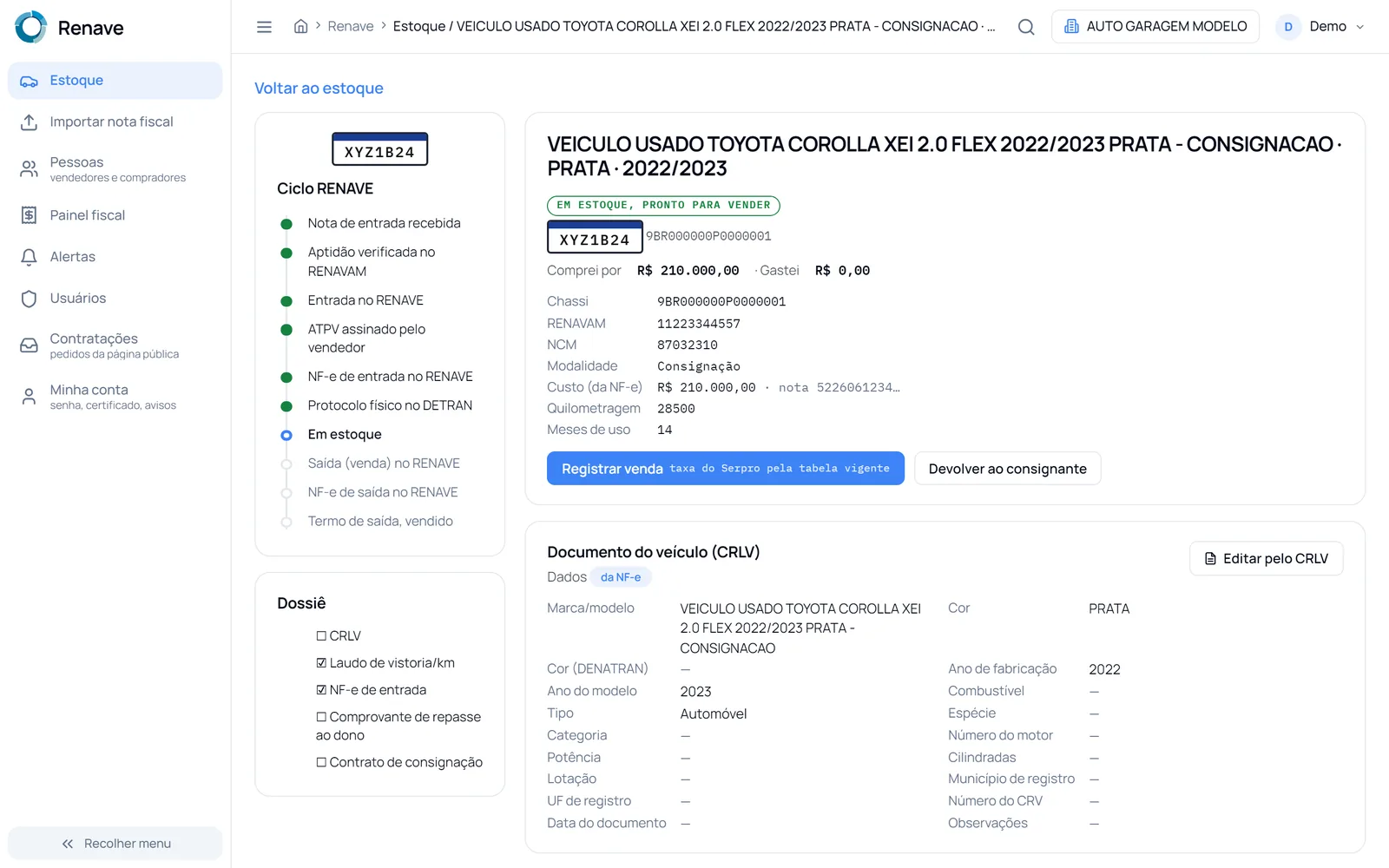1389x868 pixels.
Task: Click the document icon in Editar pelo CRLV
Action: tap(1210, 559)
